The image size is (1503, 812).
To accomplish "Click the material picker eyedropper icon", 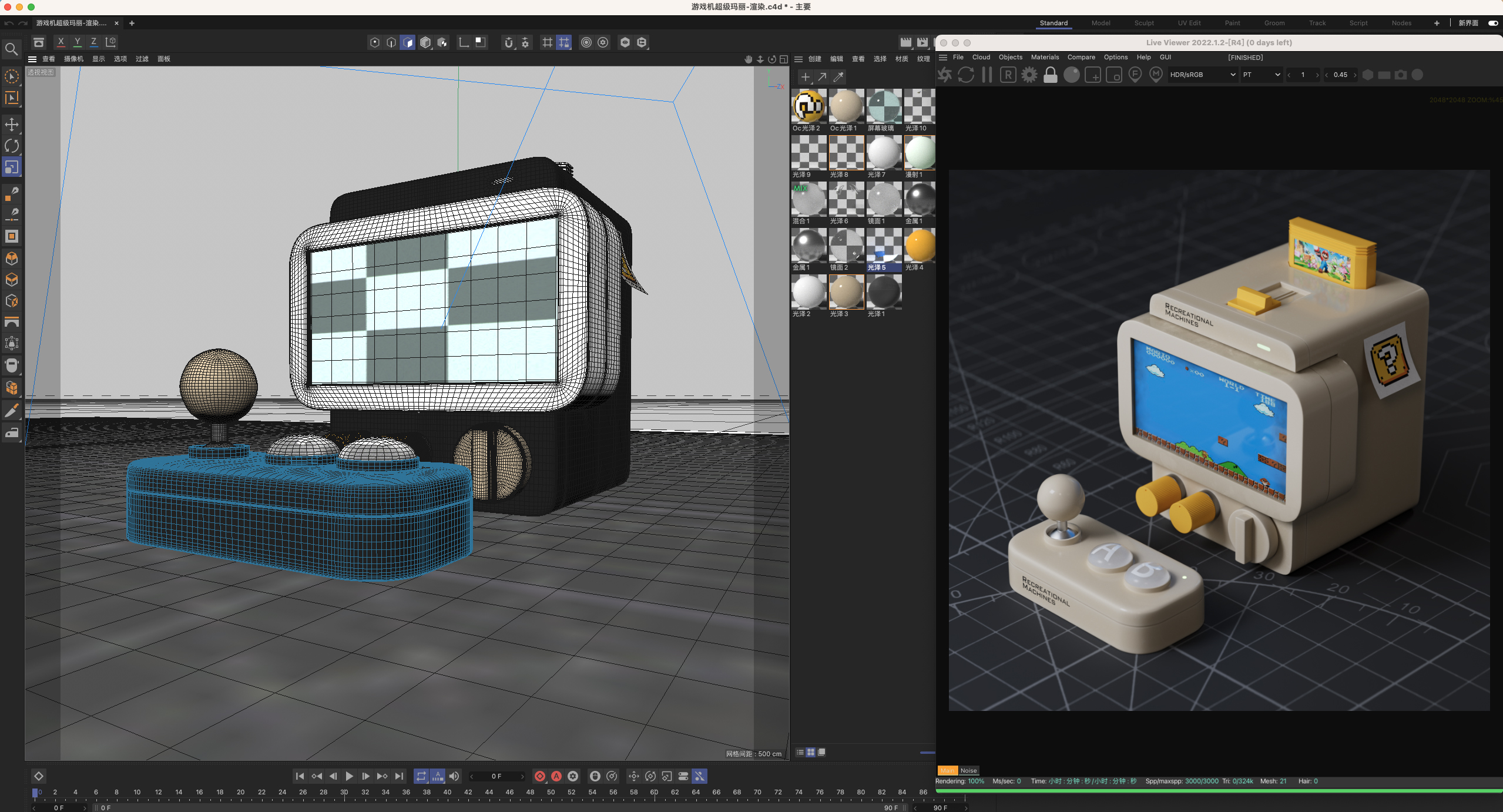I will click(x=838, y=77).
